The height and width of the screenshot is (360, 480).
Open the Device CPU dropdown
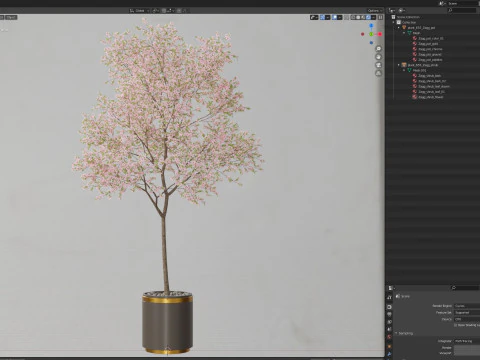click(x=467, y=319)
